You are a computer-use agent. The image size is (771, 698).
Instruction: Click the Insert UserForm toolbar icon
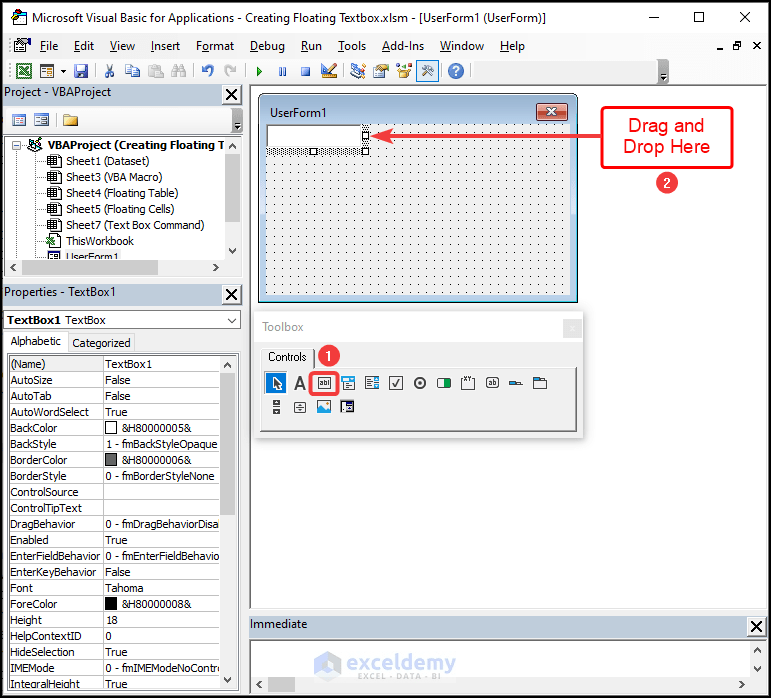(47, 71)
